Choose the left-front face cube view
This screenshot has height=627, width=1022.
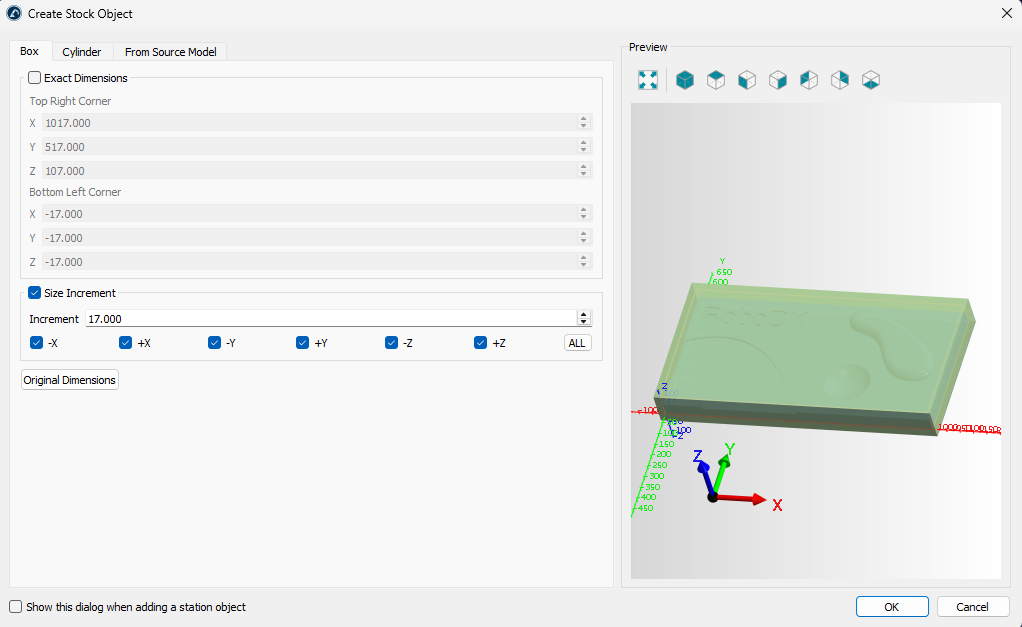747,80
